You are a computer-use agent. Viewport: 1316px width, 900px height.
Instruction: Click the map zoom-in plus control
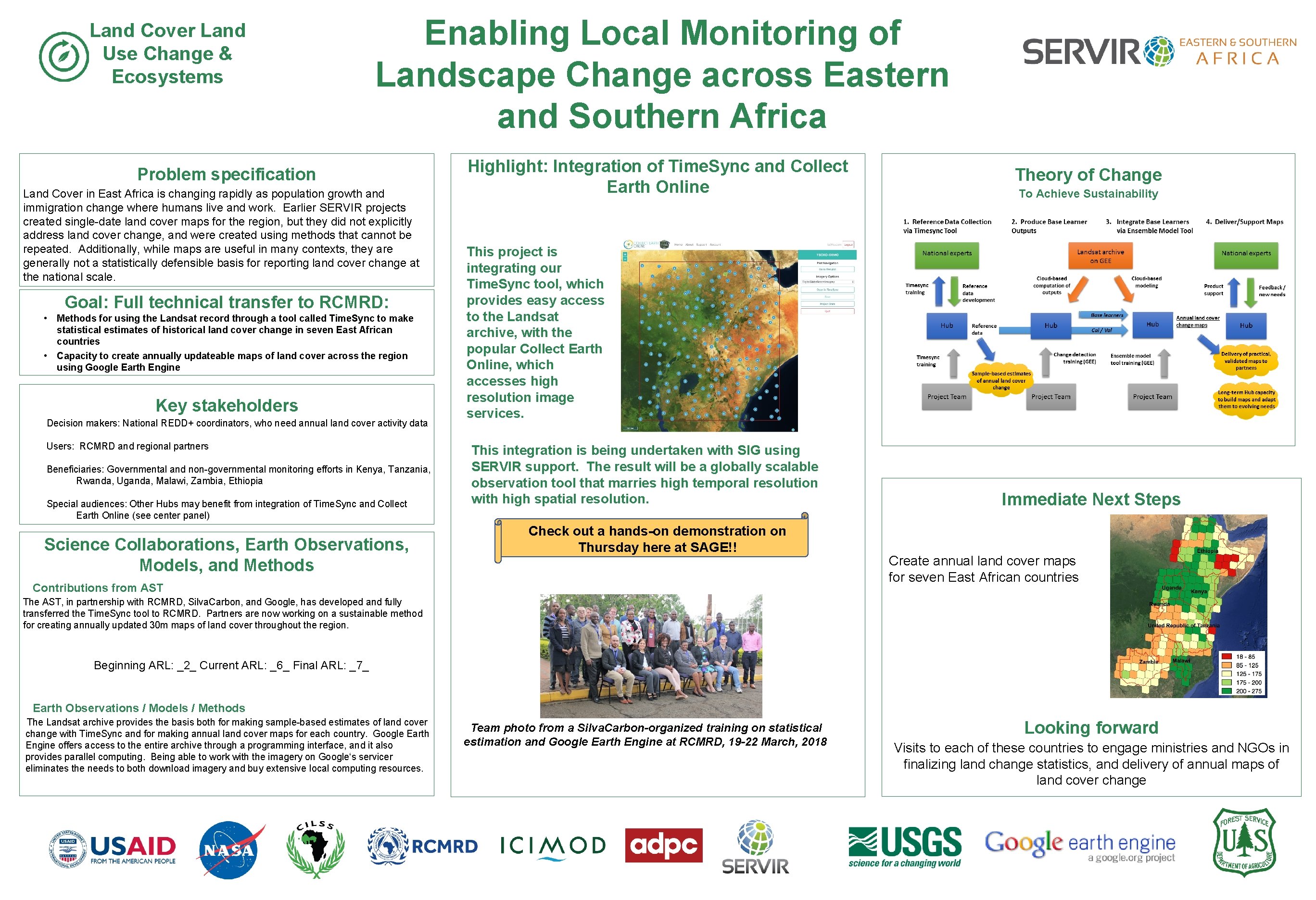click(625, 255)
